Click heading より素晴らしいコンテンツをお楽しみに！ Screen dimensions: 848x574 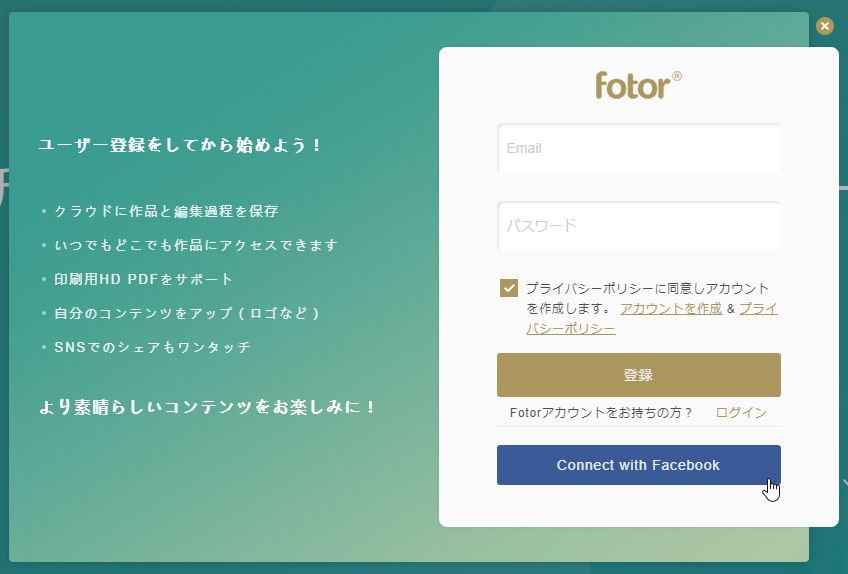[207, 407]
